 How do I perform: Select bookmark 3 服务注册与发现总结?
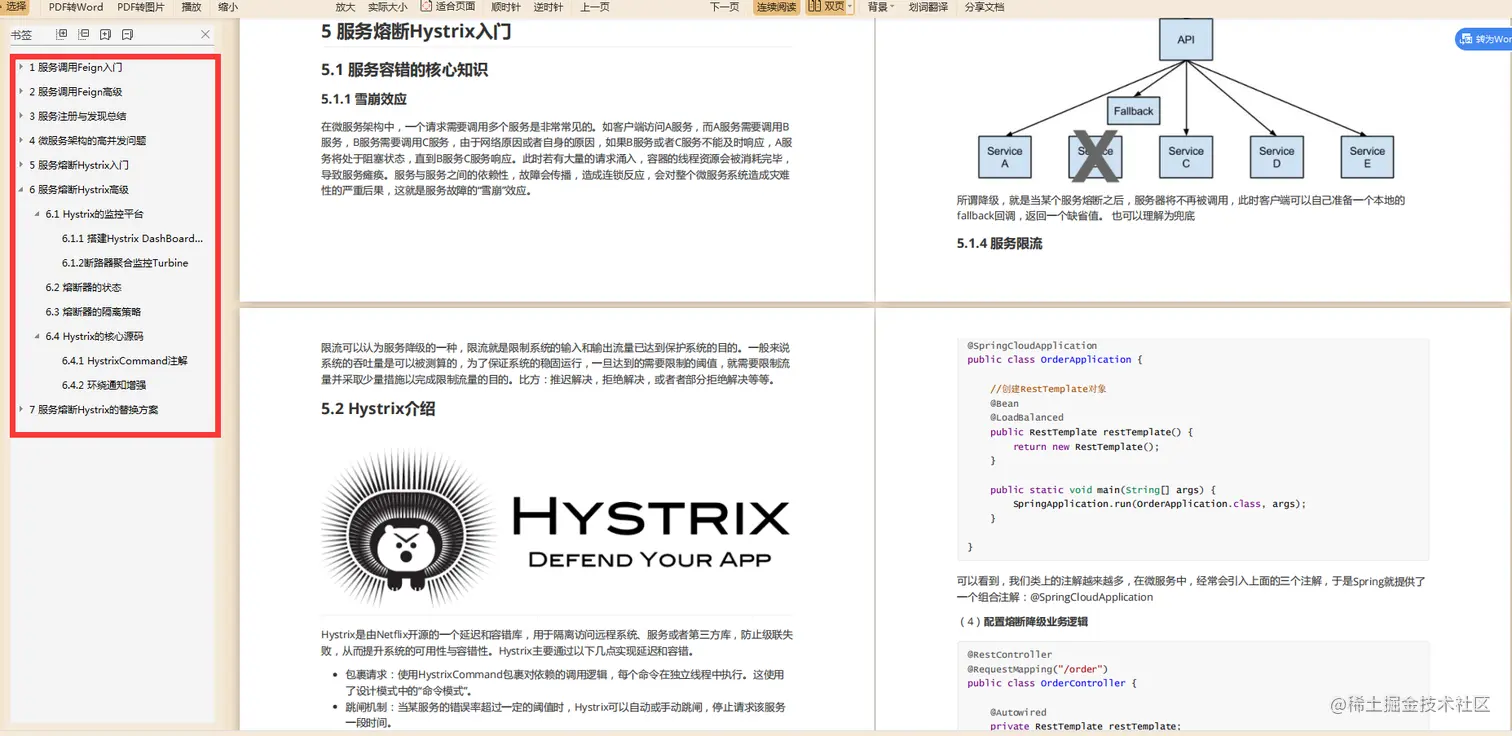[x=78, y=116]
